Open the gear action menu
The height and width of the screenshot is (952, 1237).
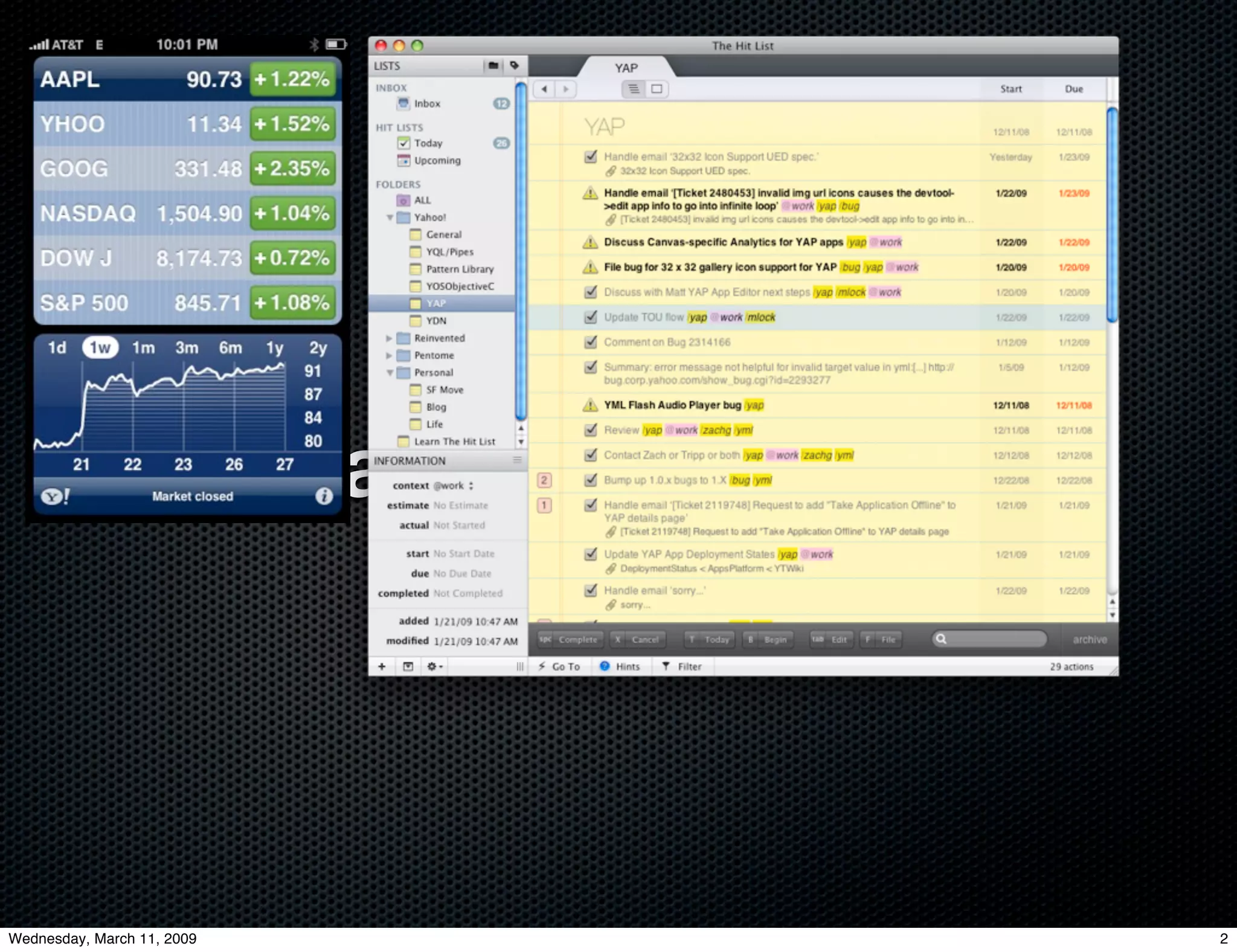coord(434,666)
